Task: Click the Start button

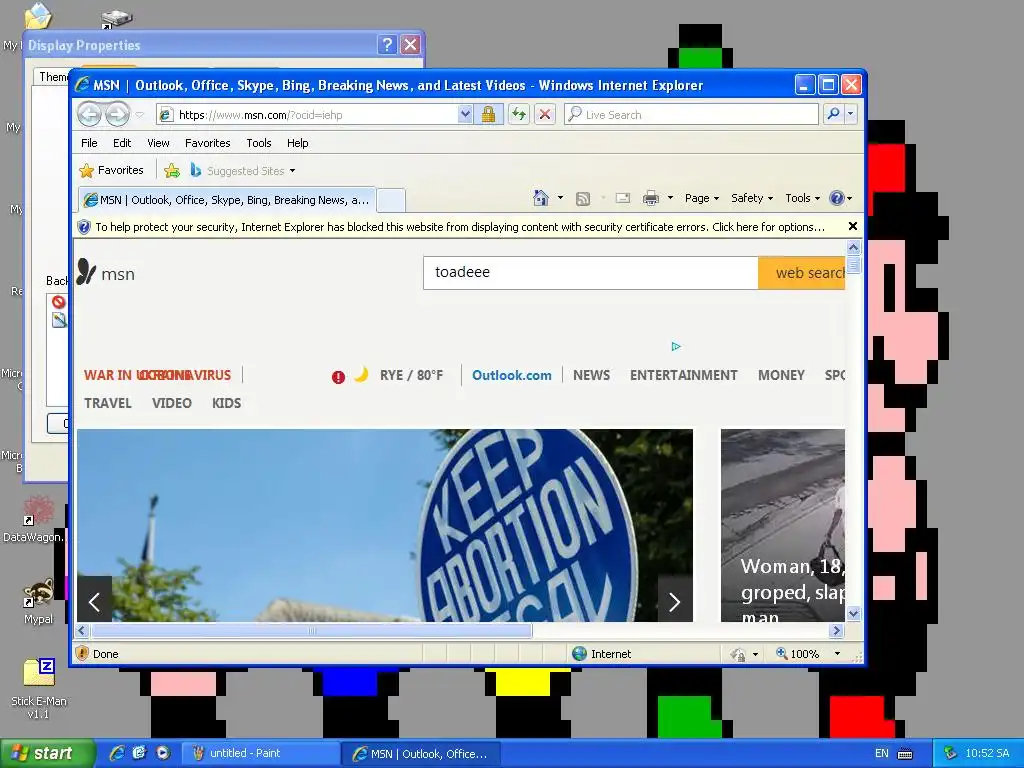Action: pos(46,754)
